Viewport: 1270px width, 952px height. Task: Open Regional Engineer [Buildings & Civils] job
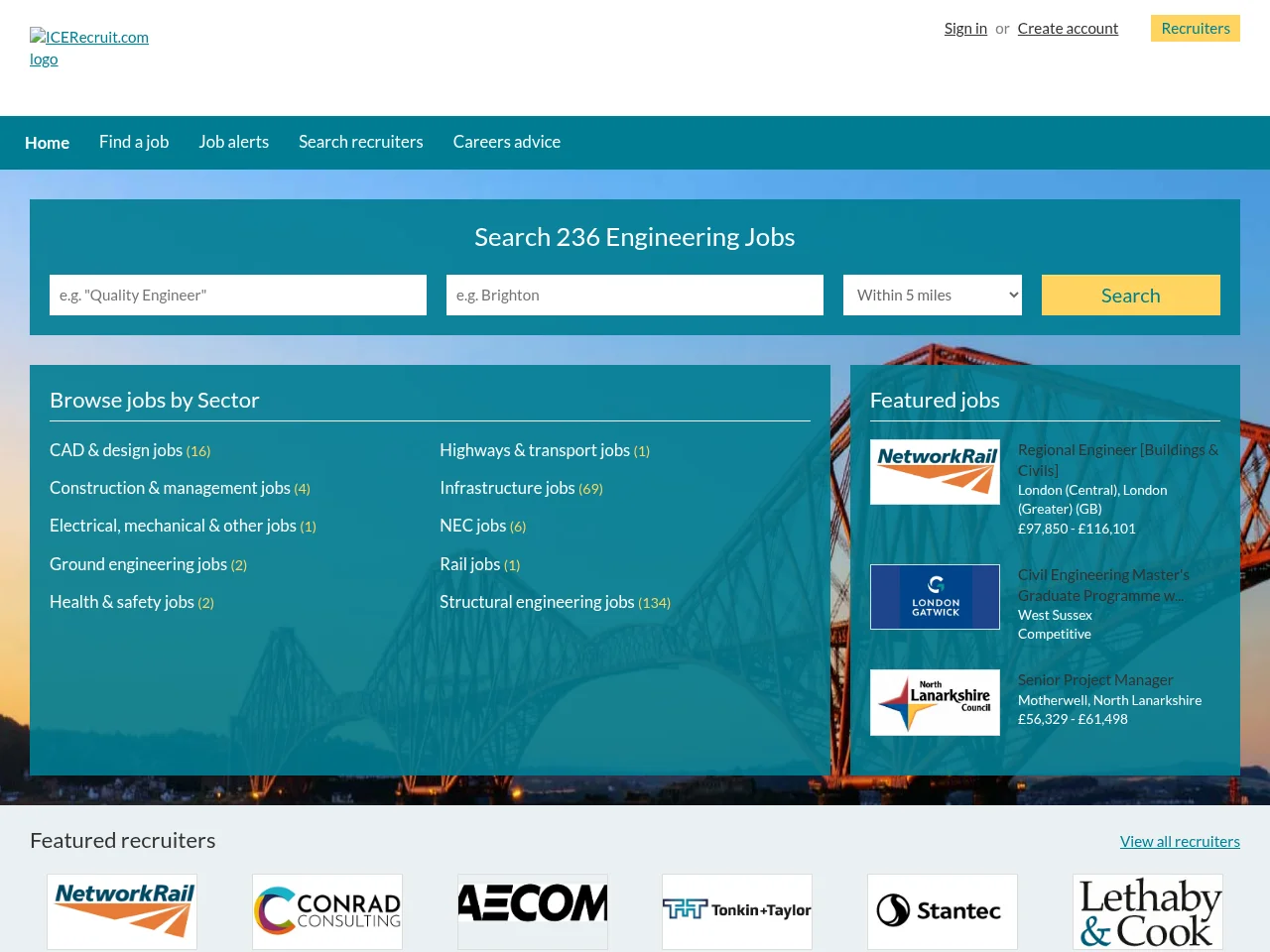pos(1118,460)
